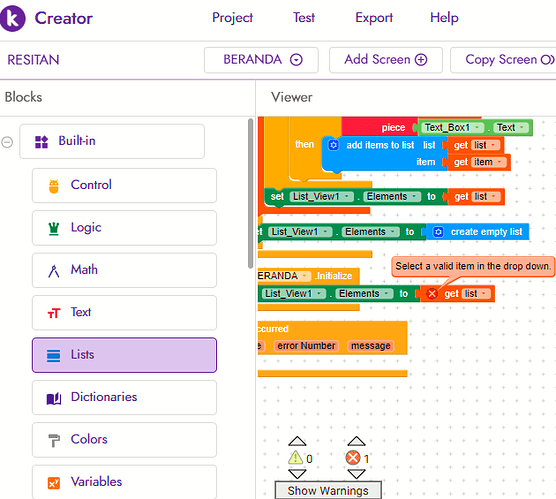Open the Elements property dropdown in set block
Screen dimensions: 556x499
tap(391, 196)
